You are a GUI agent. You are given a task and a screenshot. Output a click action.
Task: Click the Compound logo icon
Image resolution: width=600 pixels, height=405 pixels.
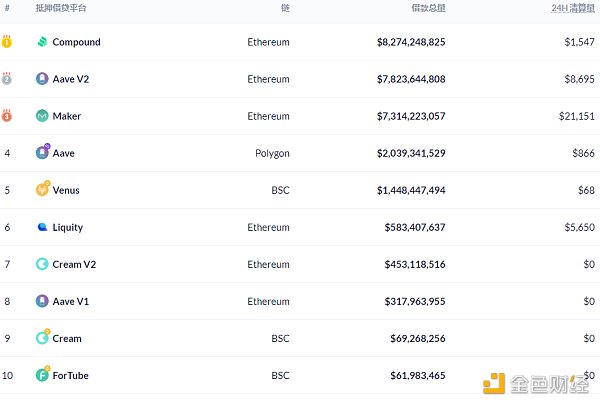pos(42,42)
